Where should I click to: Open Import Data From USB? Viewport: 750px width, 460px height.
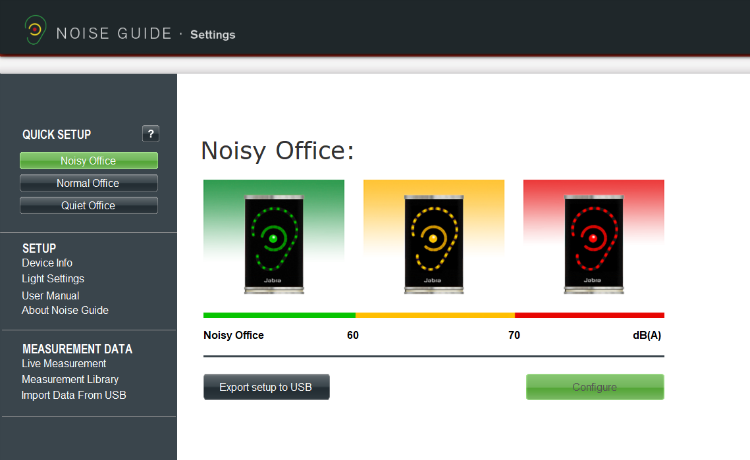tap(74, 395)
